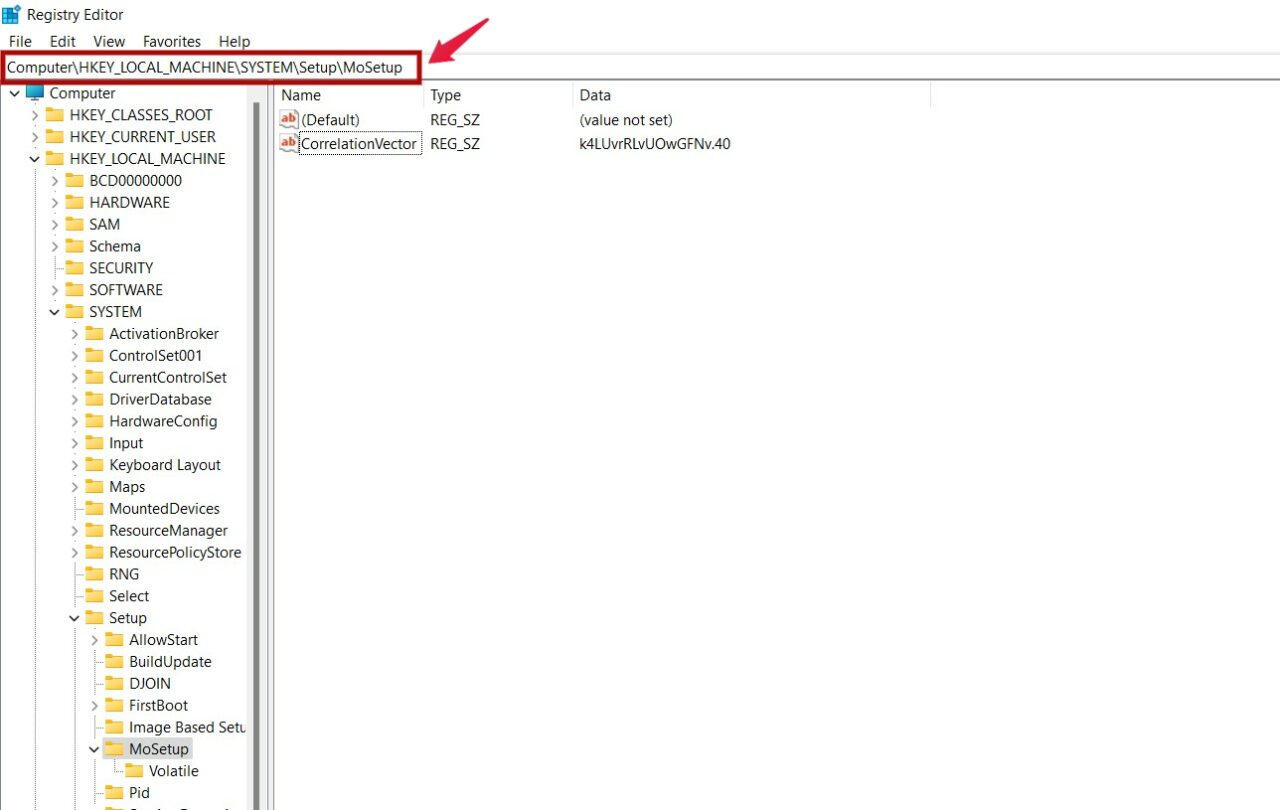Click the "(value not set)" data cell
This screenshot has width=1280, height=810.
click(x=626, y=120)
